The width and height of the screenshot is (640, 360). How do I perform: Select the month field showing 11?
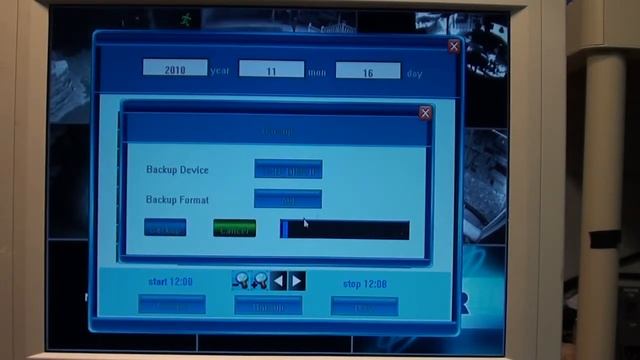coord(271,69)
